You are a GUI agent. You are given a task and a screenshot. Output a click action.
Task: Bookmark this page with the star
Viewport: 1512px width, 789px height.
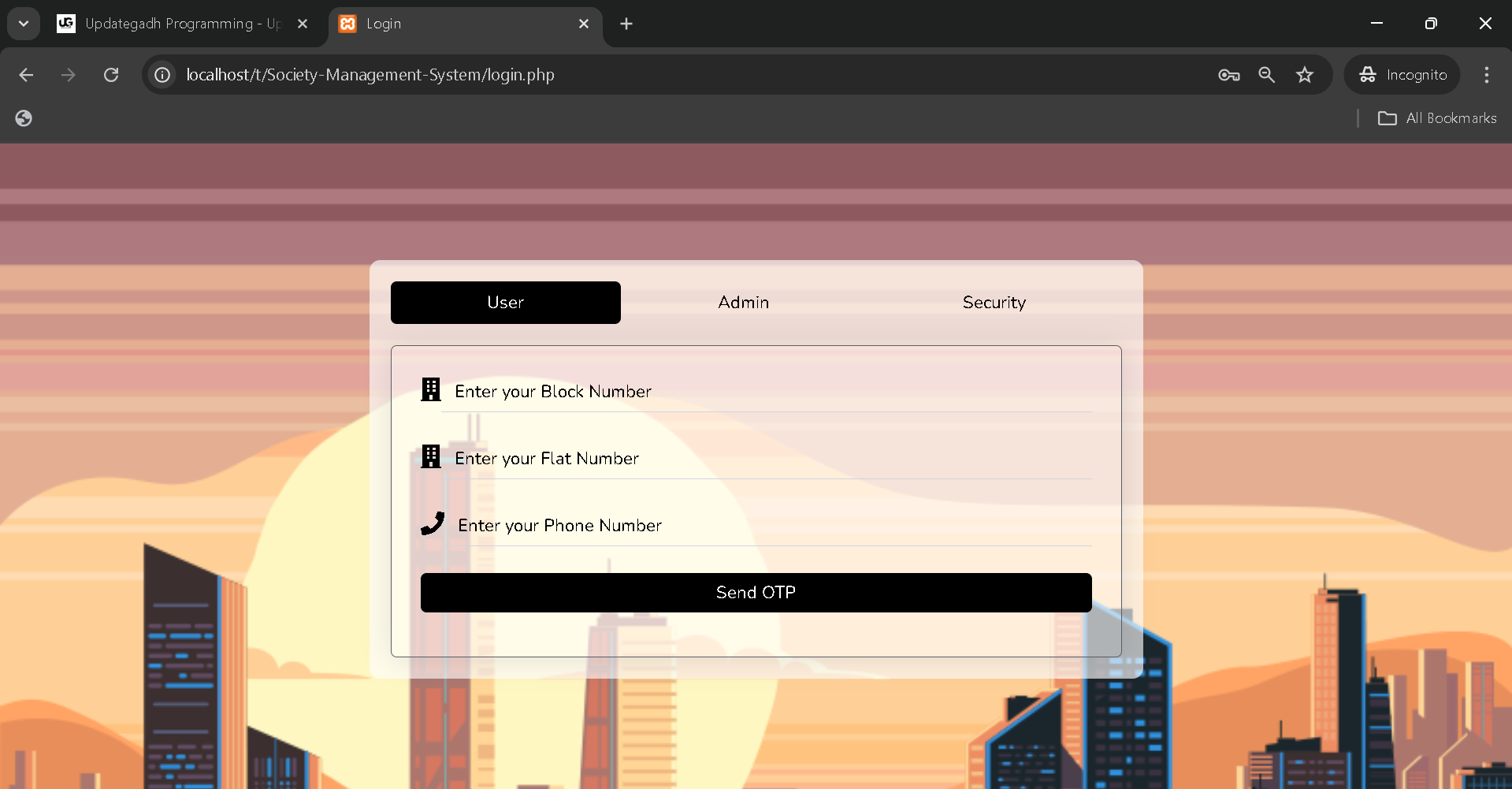tap(1305, 75)
